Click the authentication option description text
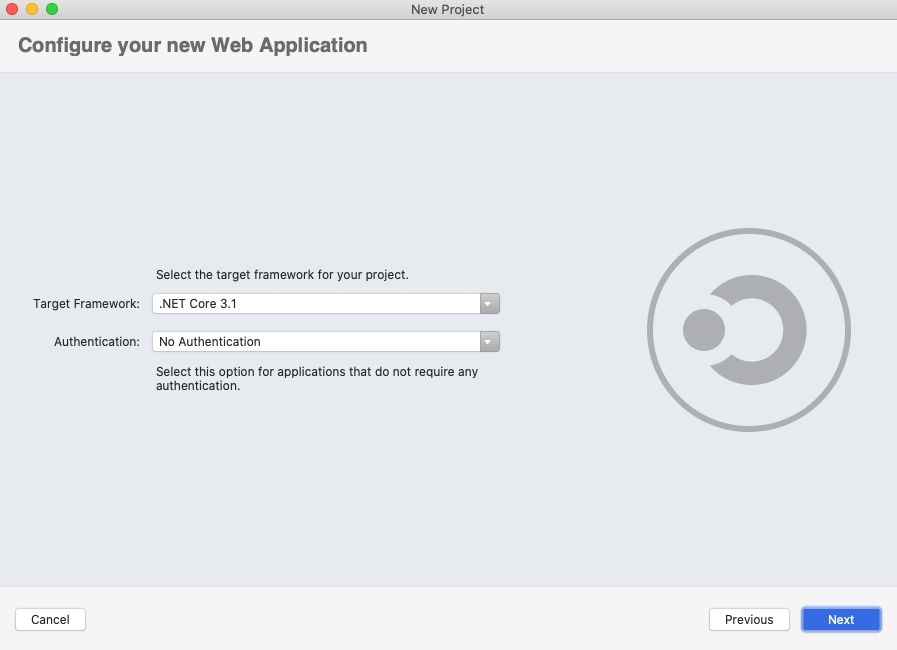The width and height of the screenshot is (897, 650). pyautogui.click(x=317, y=379)
